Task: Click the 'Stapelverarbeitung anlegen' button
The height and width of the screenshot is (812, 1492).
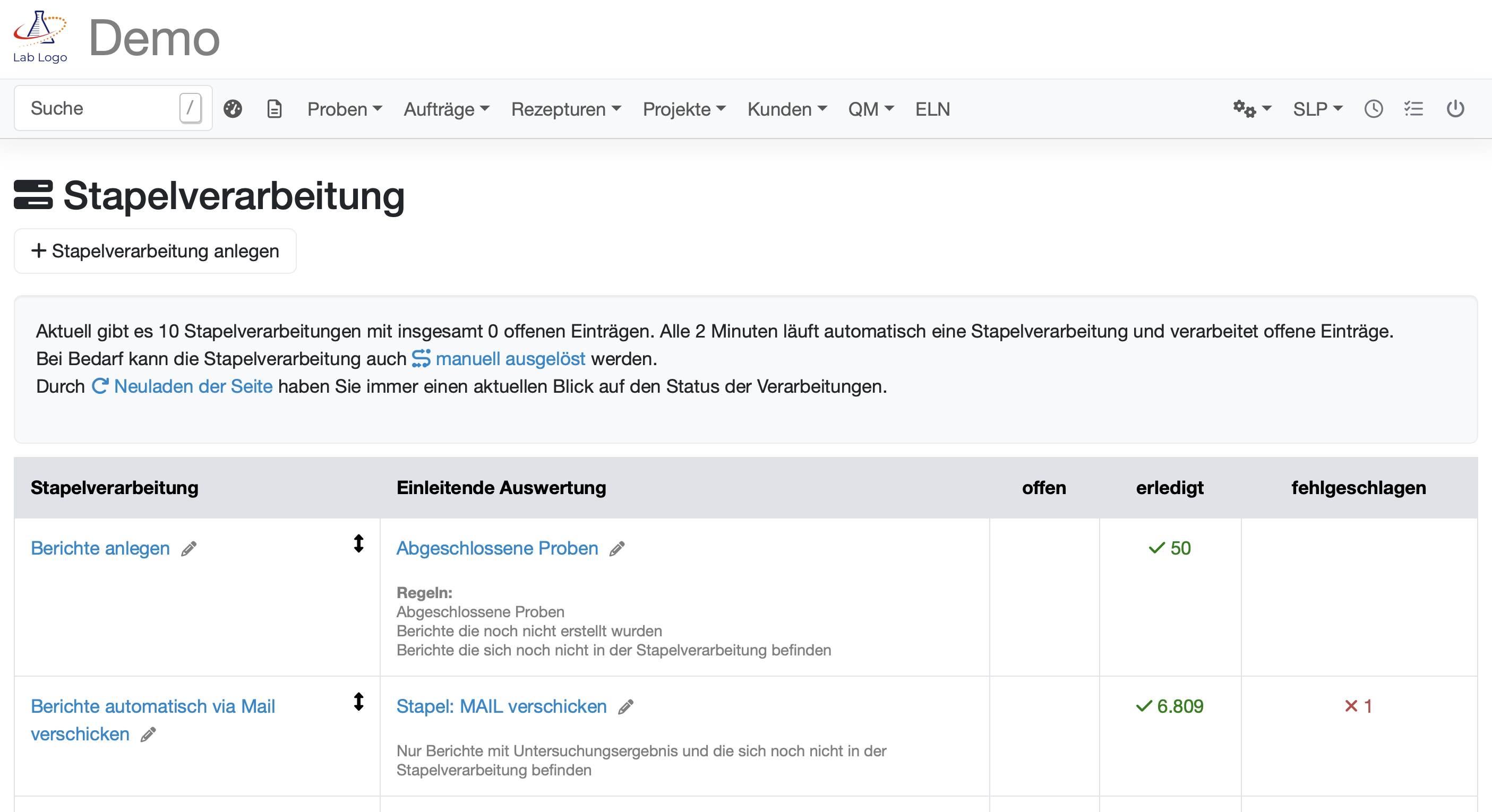Action: [155, 250]
